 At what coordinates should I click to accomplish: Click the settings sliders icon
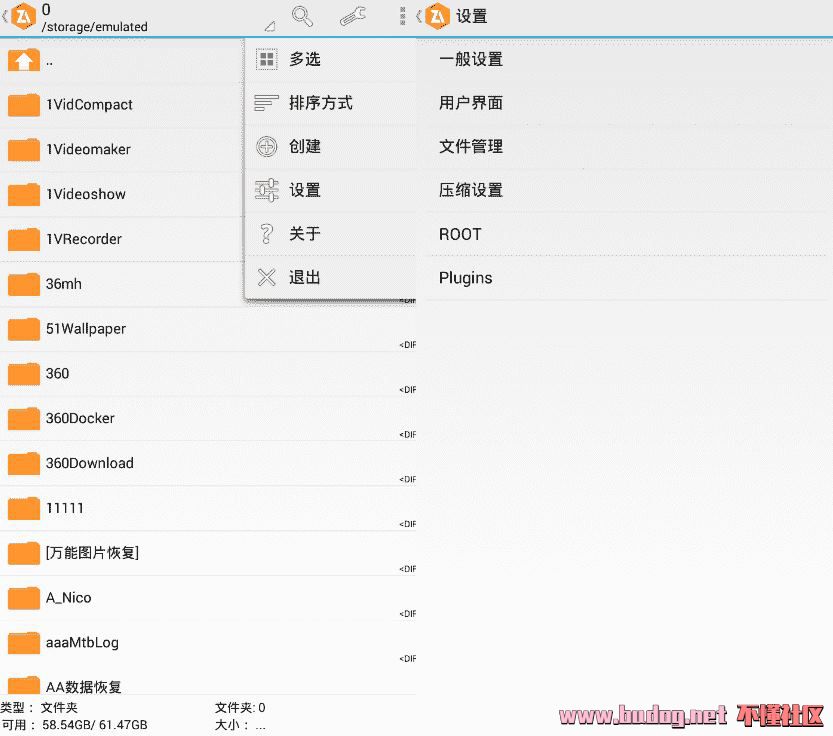point(267,190)
